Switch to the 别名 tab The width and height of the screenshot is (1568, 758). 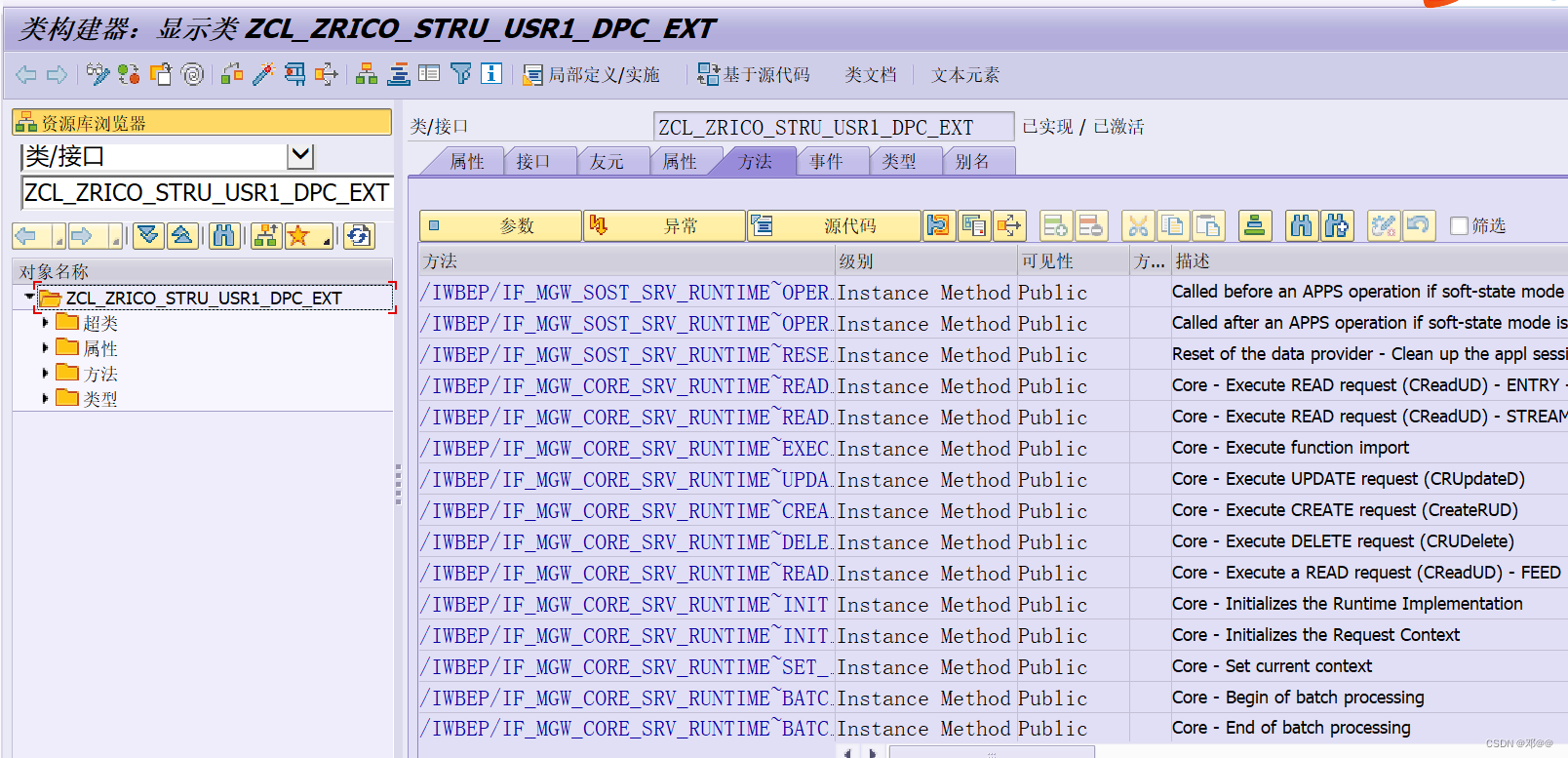click(x=971, y=162)
